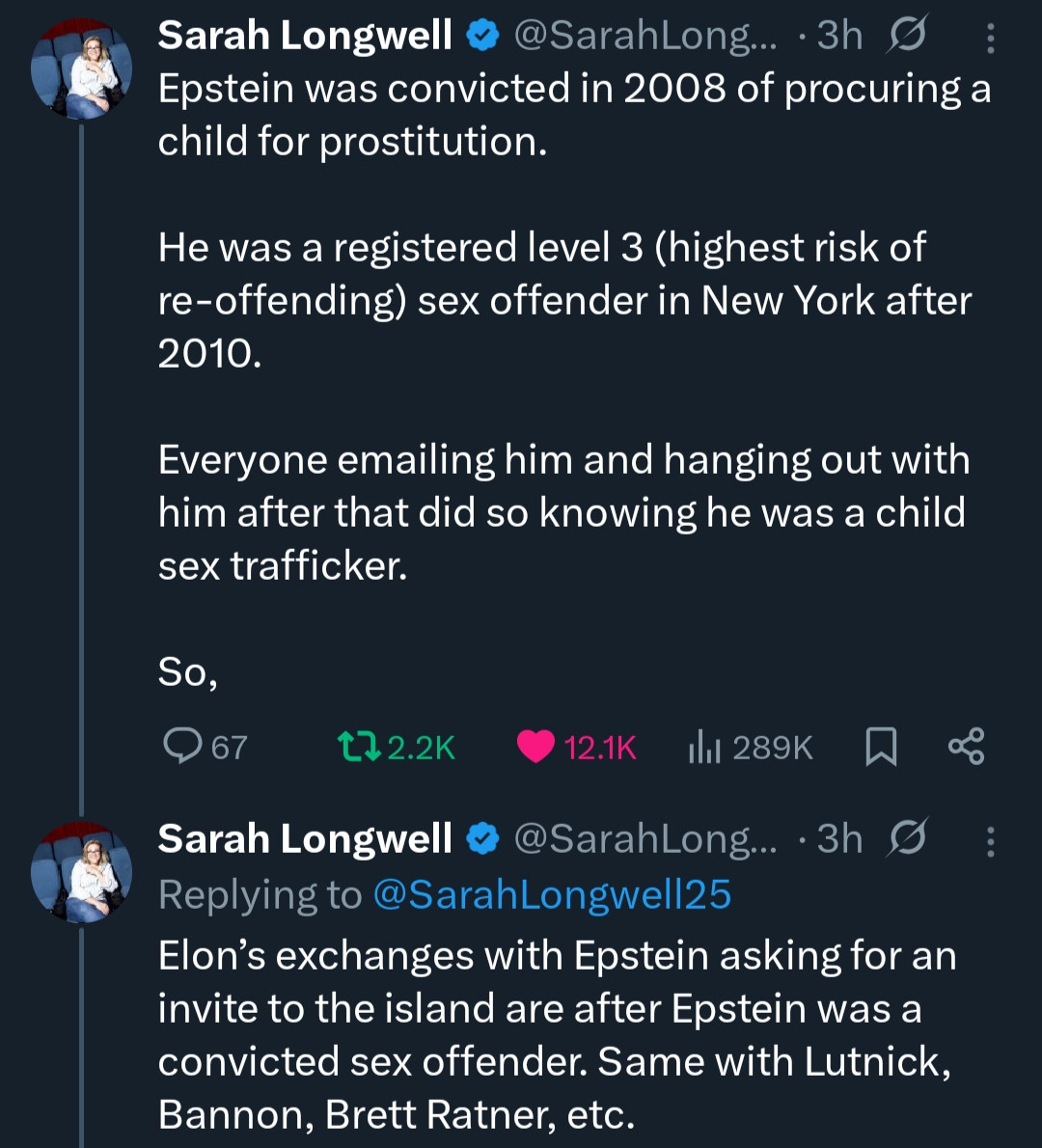The width and height of the screenshot is (1042, 1148).
Task: Open Sarah Longwell name on first tweet
Action: [x=305, y=36]
